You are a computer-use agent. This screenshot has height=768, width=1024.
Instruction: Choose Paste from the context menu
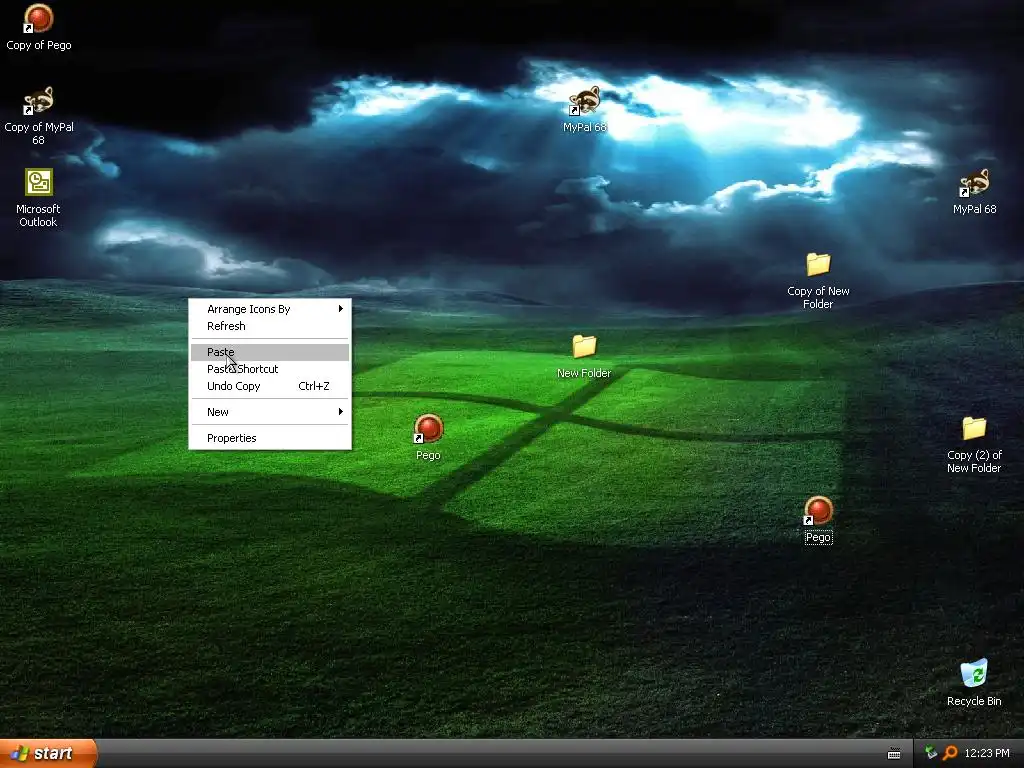270,352
